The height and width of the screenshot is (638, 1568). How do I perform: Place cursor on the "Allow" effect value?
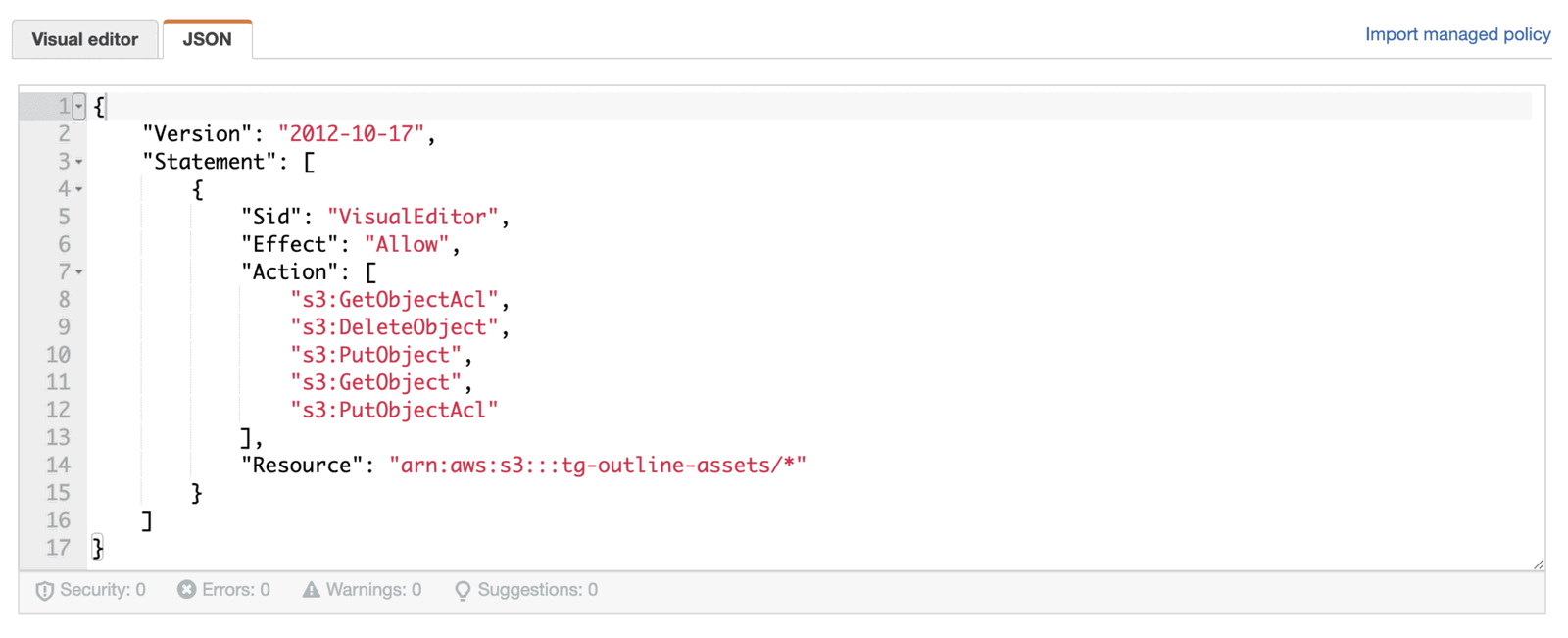[x=407, y=245]
